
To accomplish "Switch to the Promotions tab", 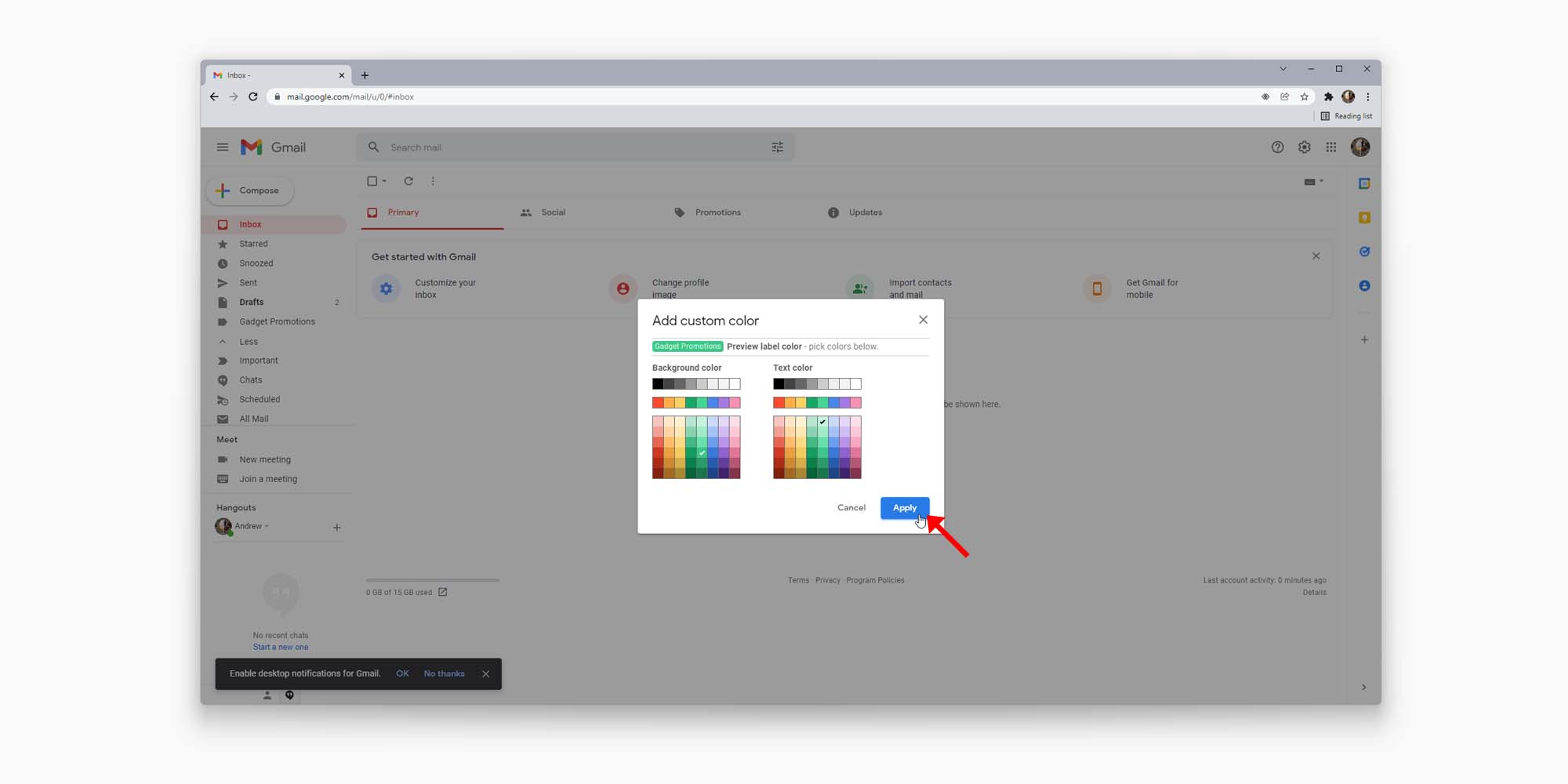I will click(717, 212).
